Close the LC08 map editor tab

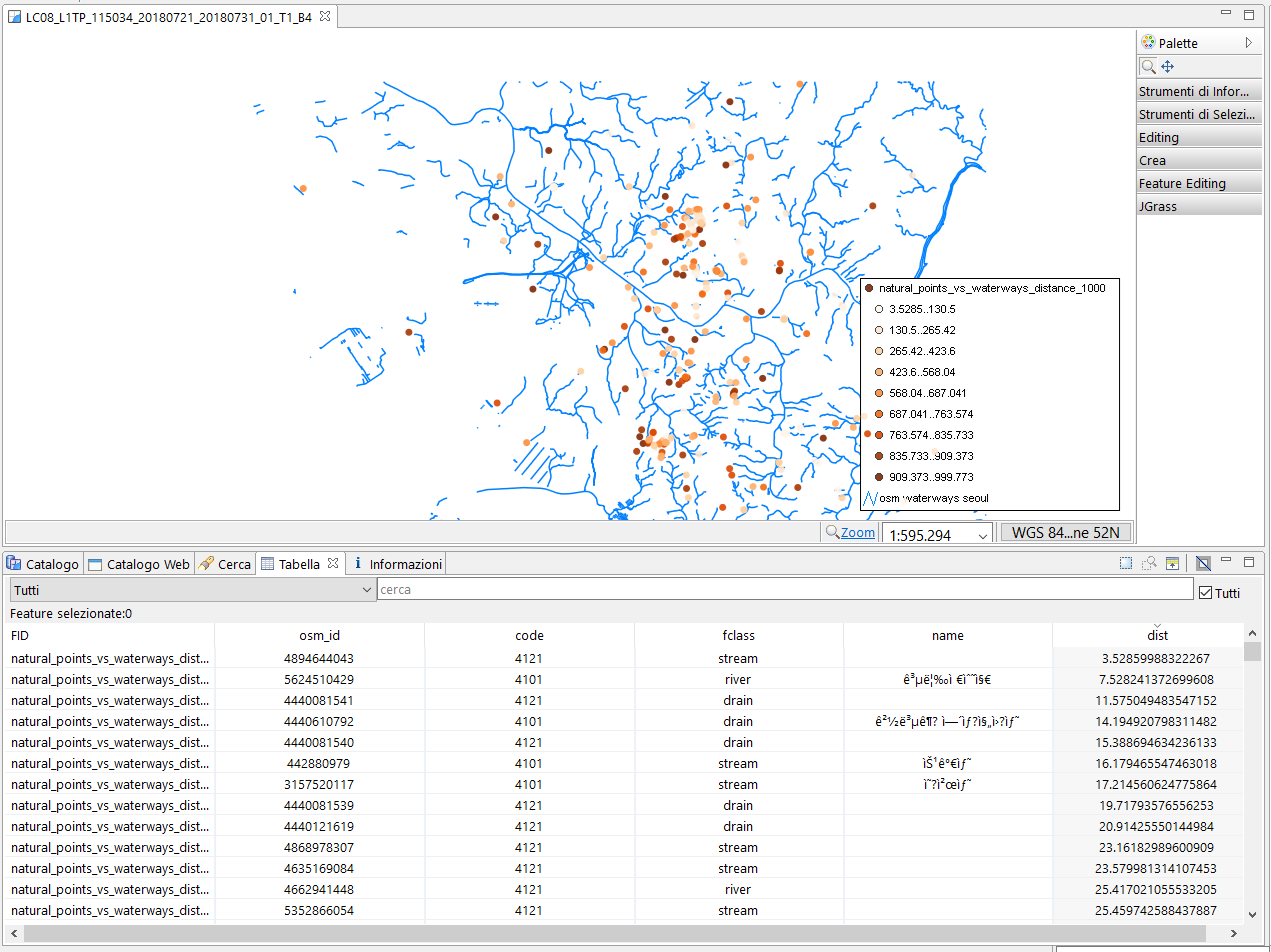point(325,16)
